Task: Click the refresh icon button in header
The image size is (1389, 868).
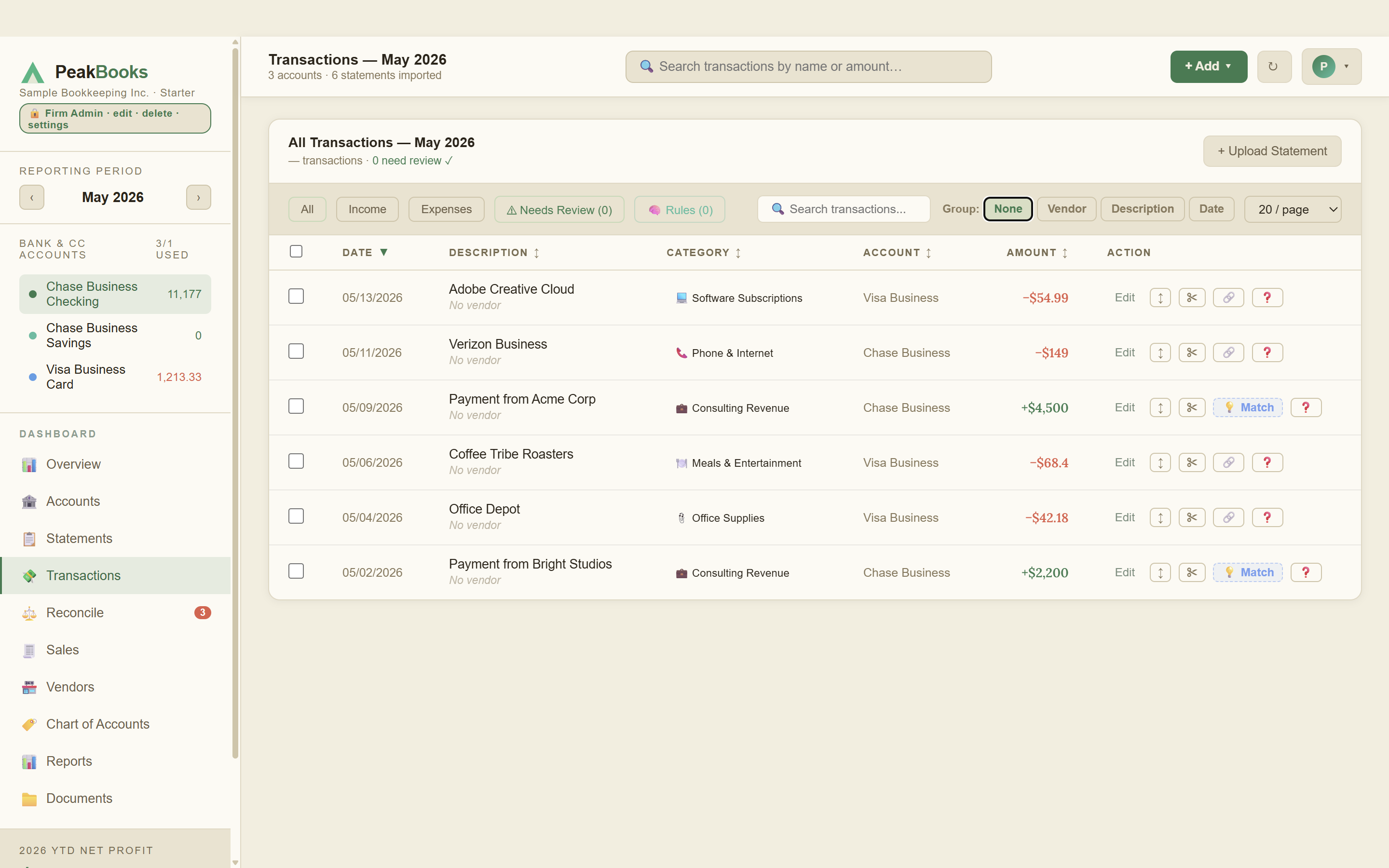Action: (x=1274, y=67)
